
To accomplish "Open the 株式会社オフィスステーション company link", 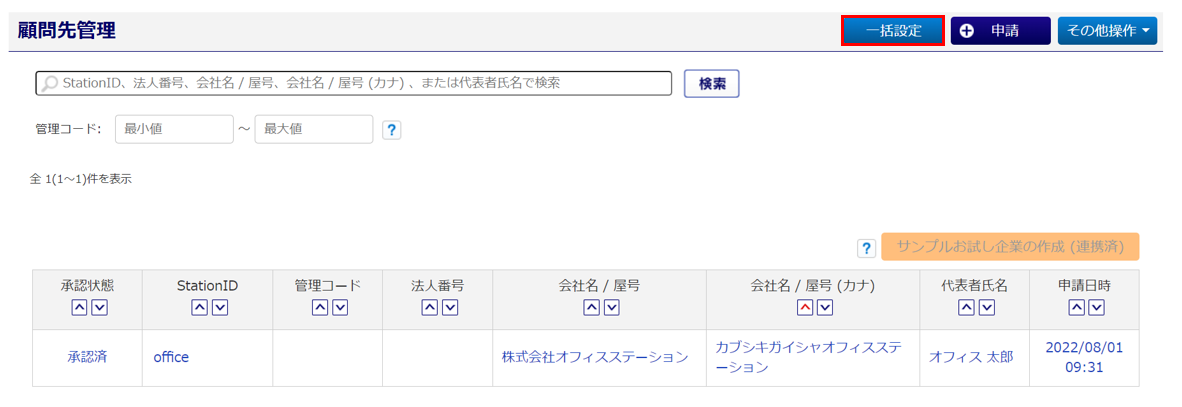I will (x=595, y=357).
